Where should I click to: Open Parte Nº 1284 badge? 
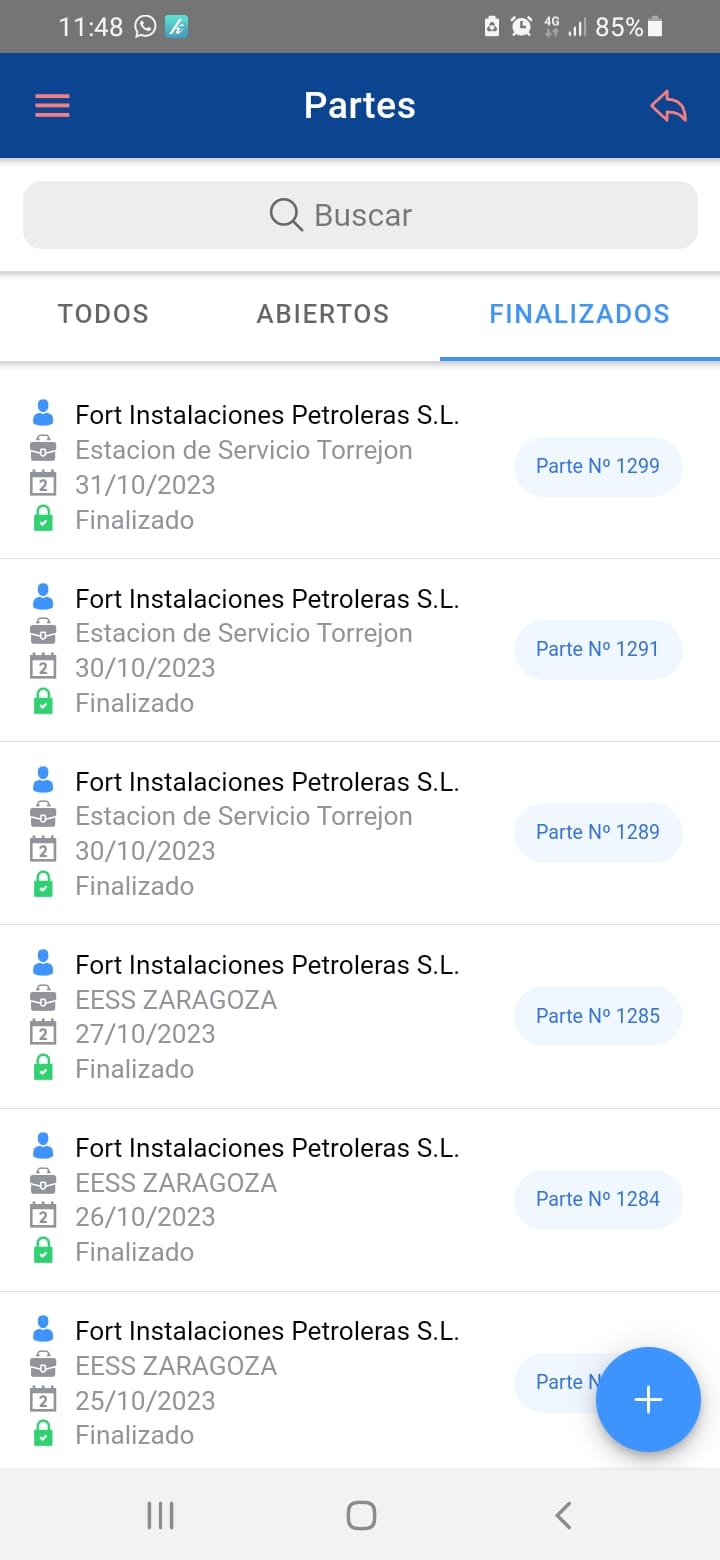[x=597, y=1199]
